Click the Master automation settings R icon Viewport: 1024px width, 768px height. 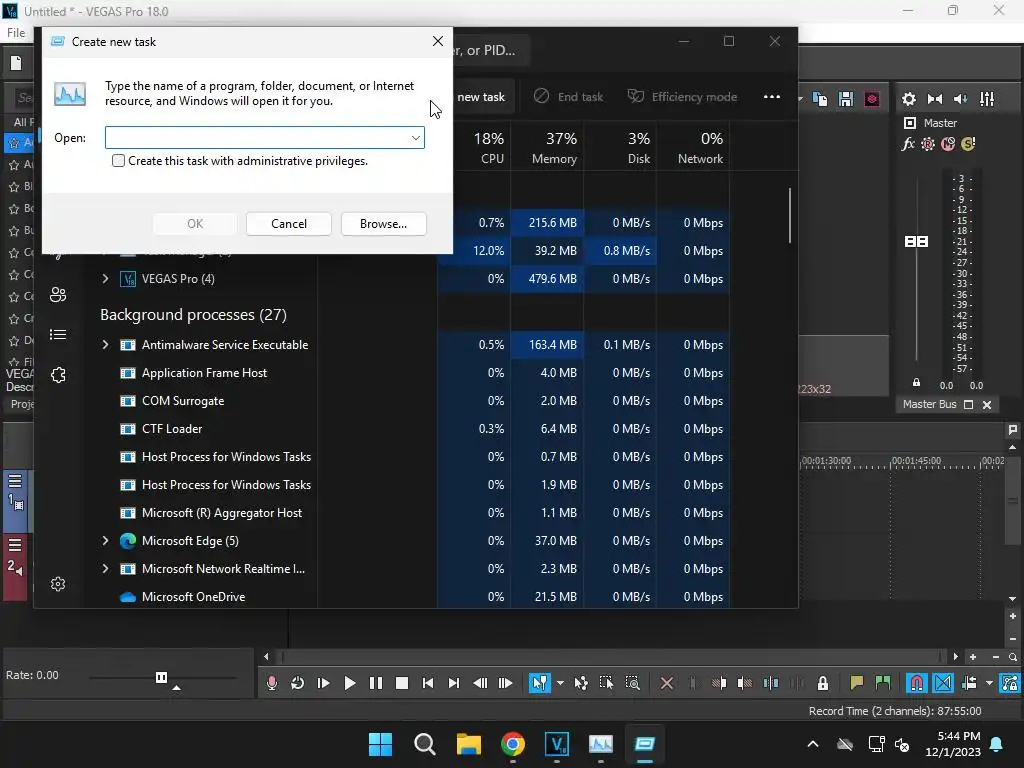pos(928,144)
